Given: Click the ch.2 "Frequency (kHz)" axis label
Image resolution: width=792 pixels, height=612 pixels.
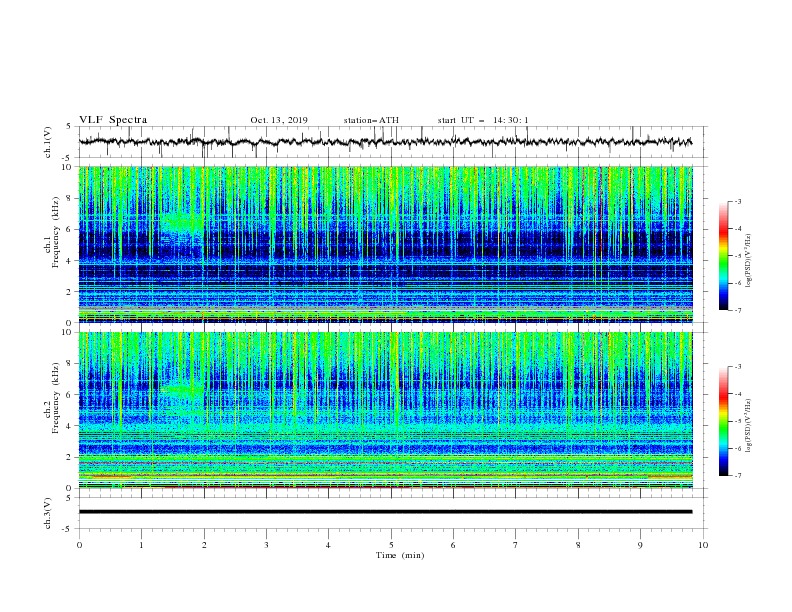Looking at the screenshot, I should (56, 398).
